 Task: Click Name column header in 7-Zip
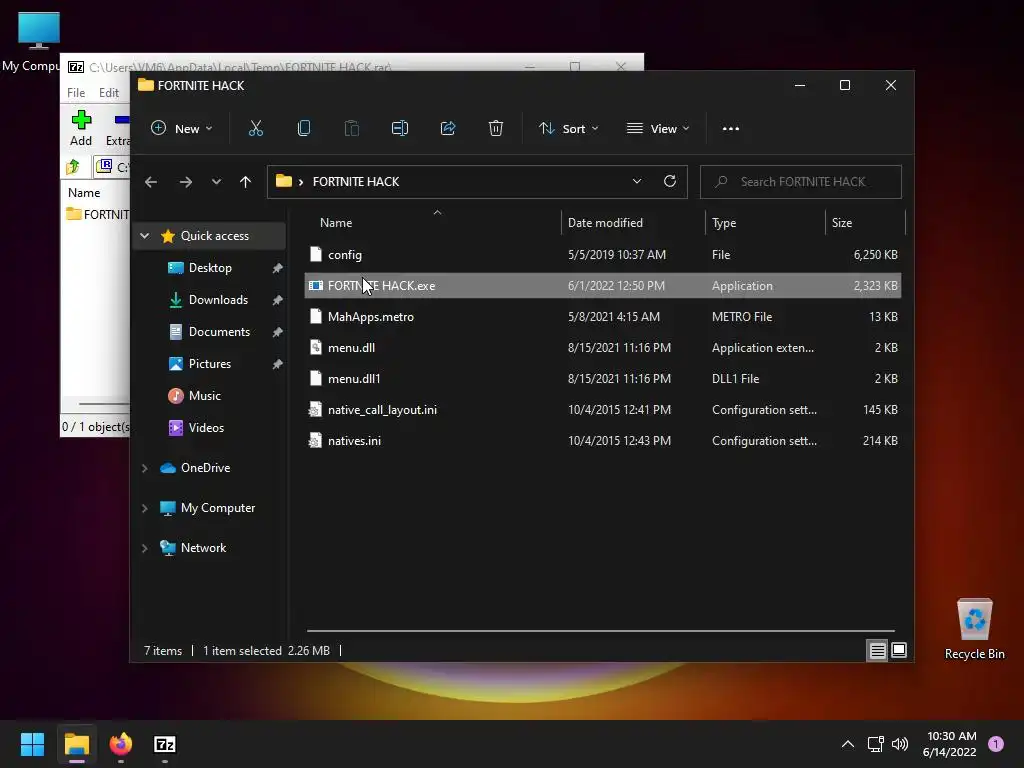84,193
